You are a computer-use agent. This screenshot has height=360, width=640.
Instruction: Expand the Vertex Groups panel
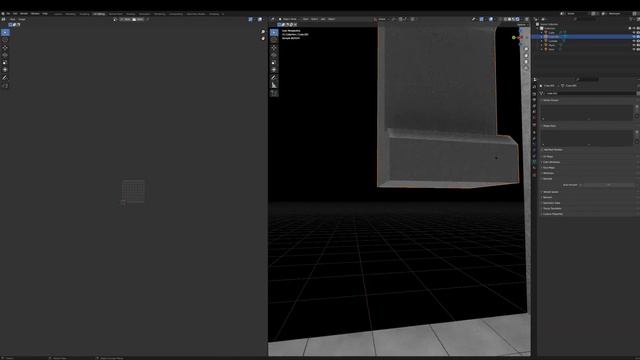click(x=551, y=100)
